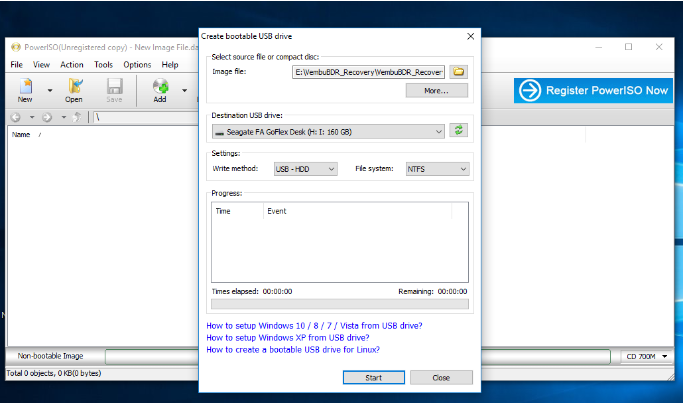The image size is (683, 406).
Task: Open the File system dropdown
Action: point(438,169)
